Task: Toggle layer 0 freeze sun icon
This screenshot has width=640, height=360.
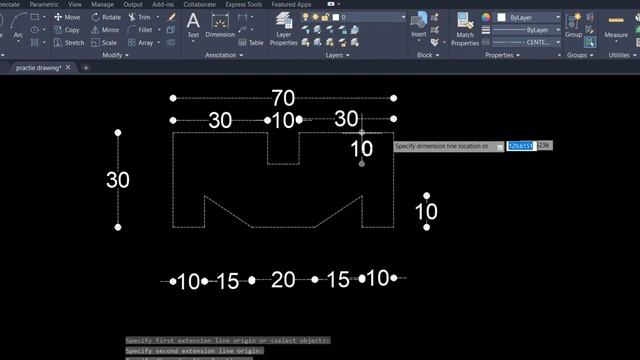Action: [315, 17]
